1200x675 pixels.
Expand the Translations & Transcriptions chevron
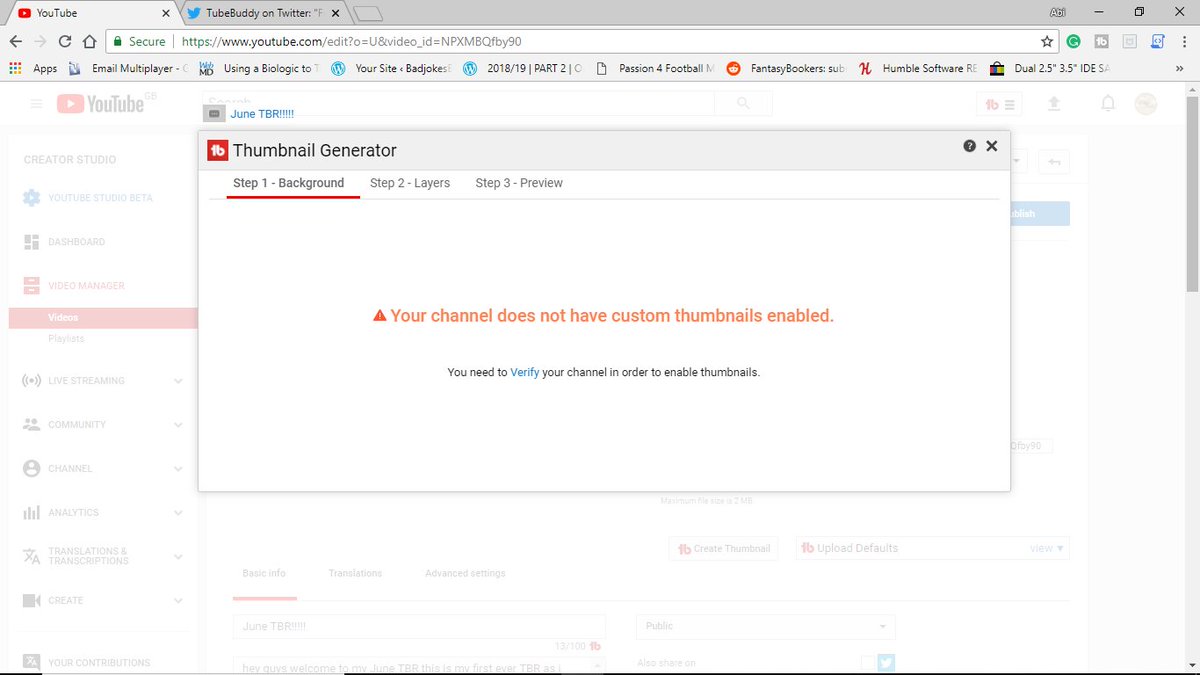pos(178,556)
